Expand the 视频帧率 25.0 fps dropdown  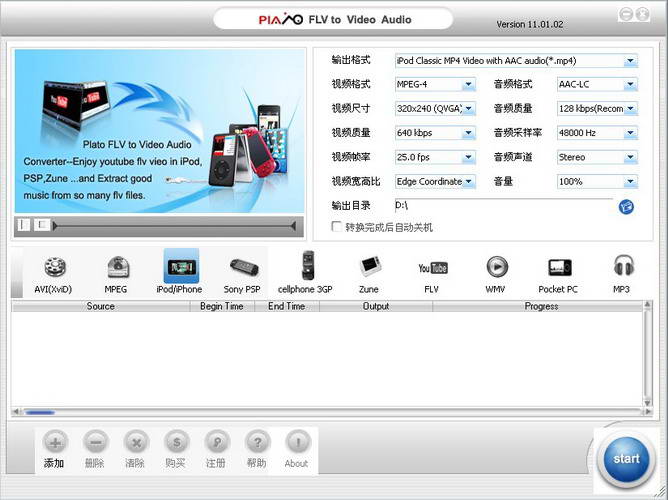point(468,157)
